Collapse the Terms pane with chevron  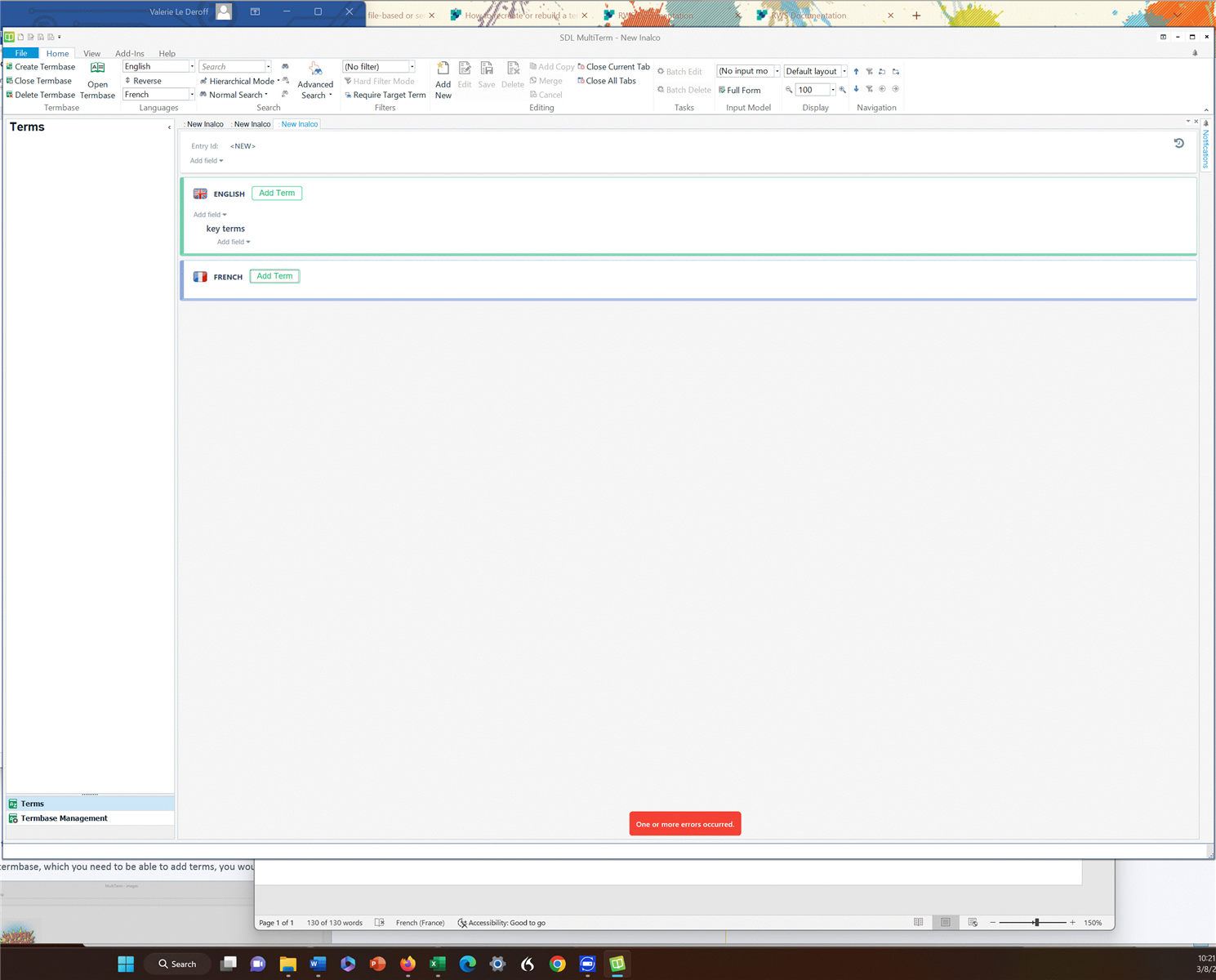[x=169, y=127]
